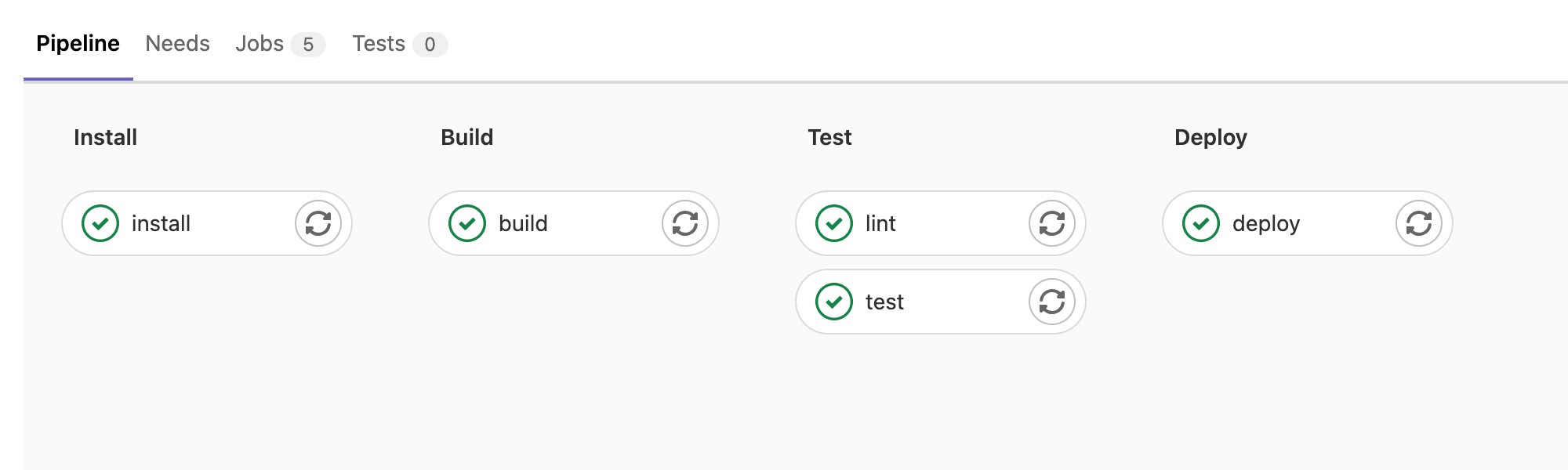Select the Pipeline tab
The image size is (1568, 470).
(78, 43)
